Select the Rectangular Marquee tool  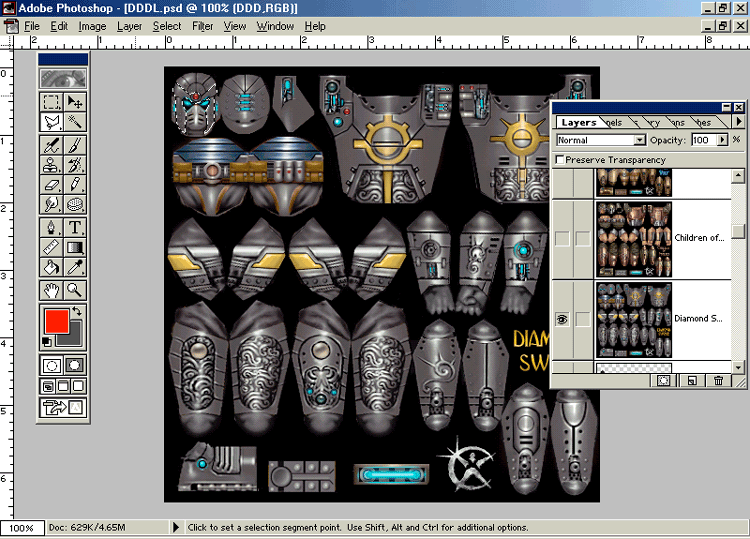(52, 101)
